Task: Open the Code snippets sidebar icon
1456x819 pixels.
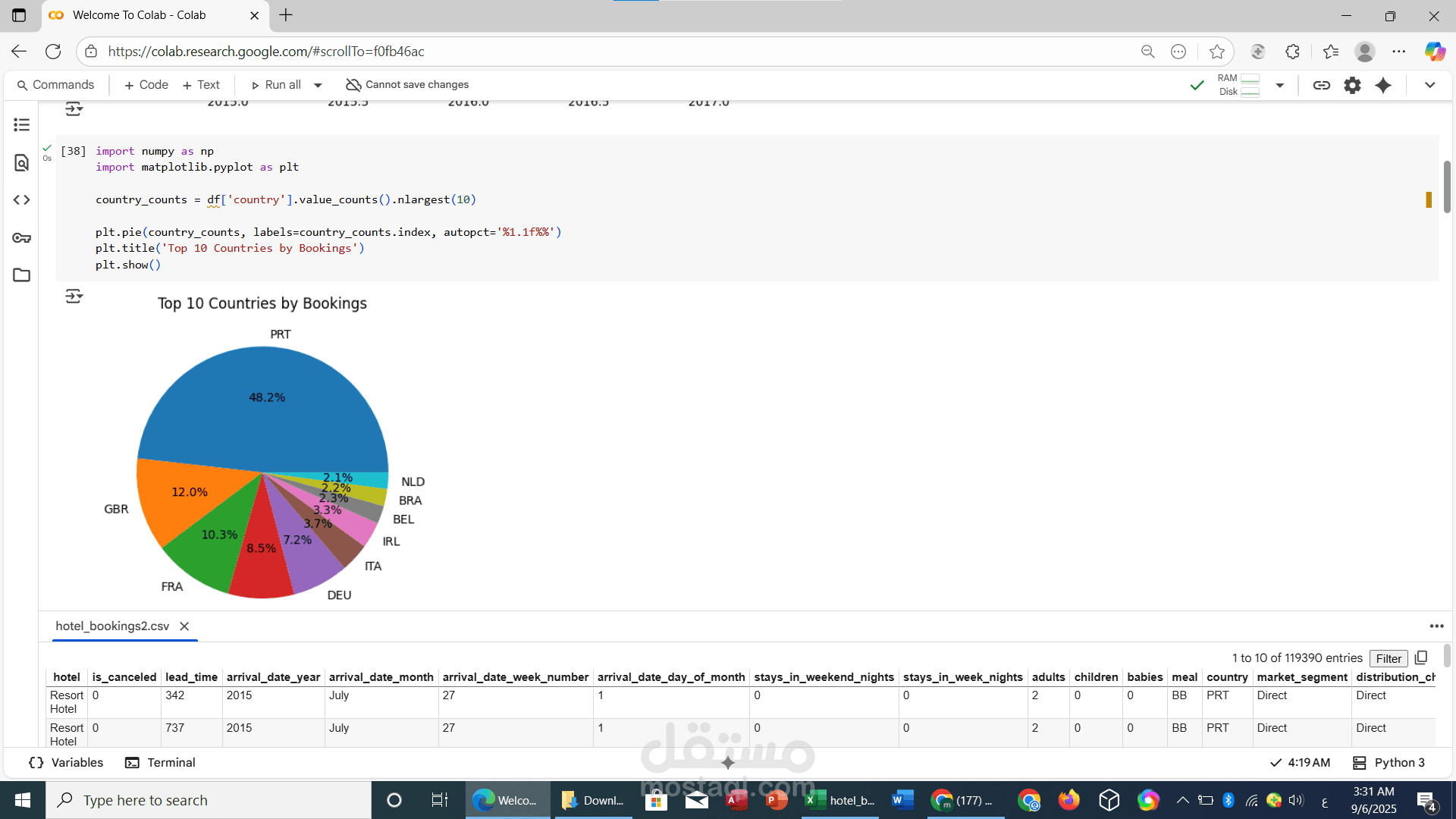Action: tap(21, 200)
